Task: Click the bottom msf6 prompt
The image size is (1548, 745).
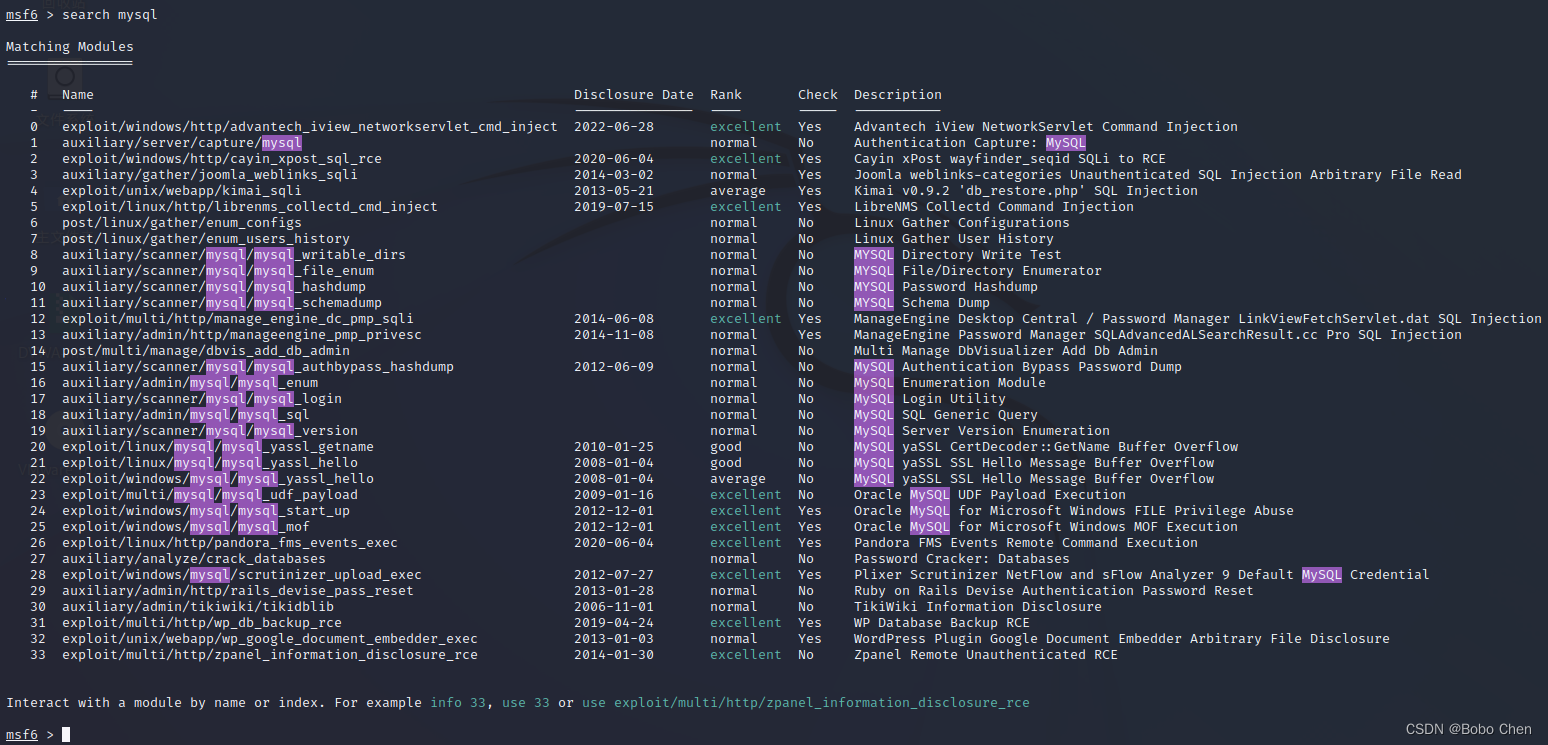Action: (x=20, y=733)
